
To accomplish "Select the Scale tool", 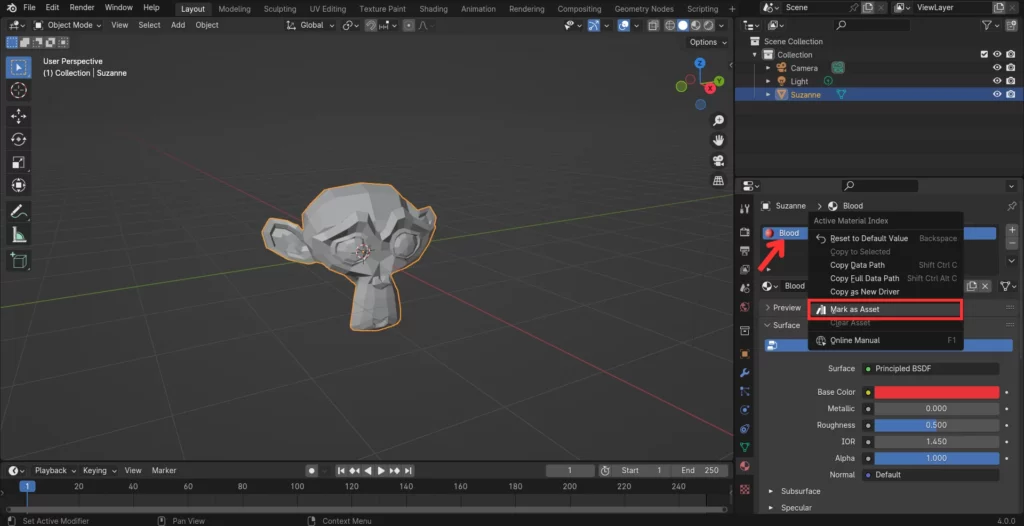I will [x=18, y=162].
